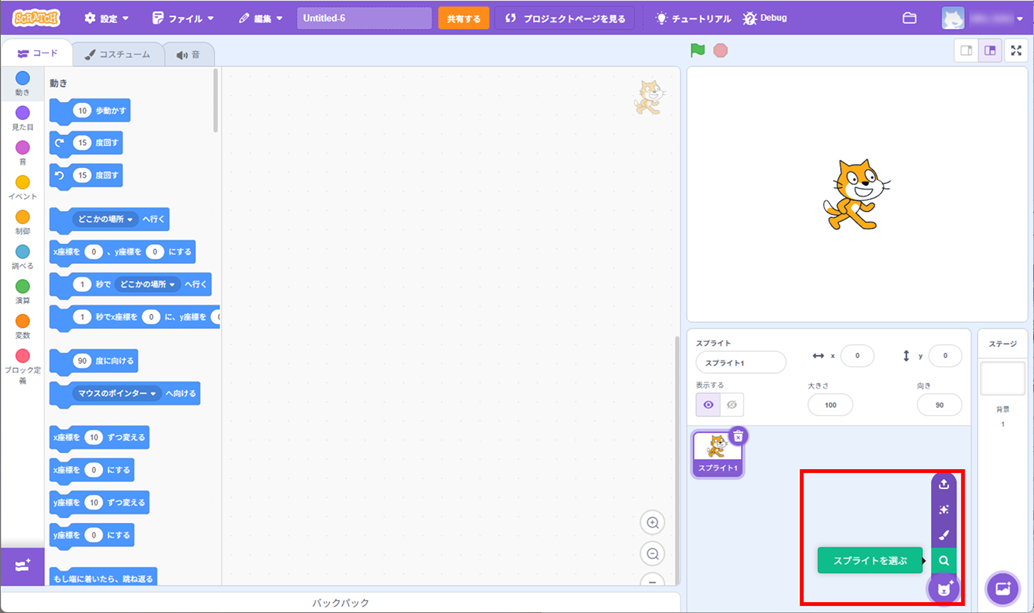Click the magnifier choose sprite icon
The image size is (1034, 613).
(x=943, y=561)
